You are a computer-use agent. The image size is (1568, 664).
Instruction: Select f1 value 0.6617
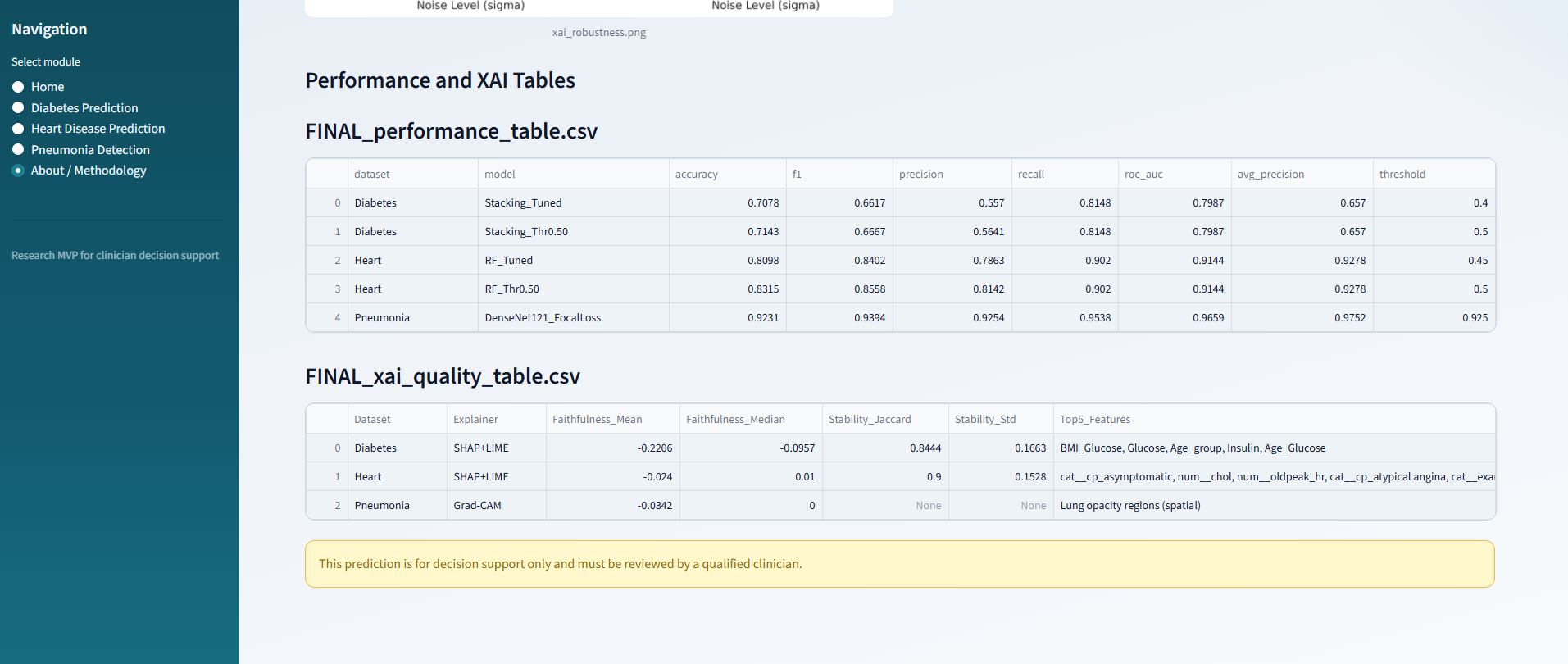(x=839, y=202)
